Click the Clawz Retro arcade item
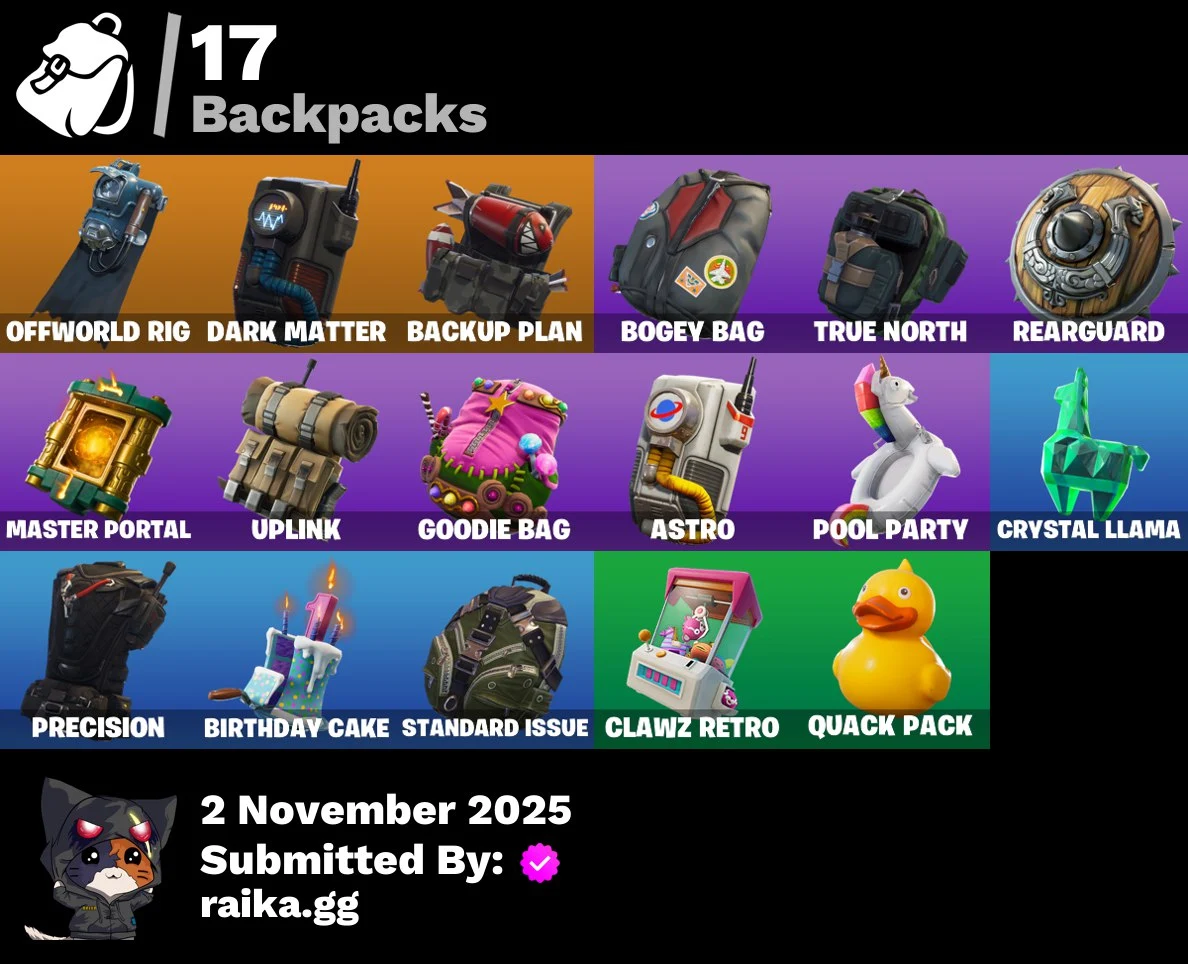Viewport: 1188px width, 964px height. 692,649
